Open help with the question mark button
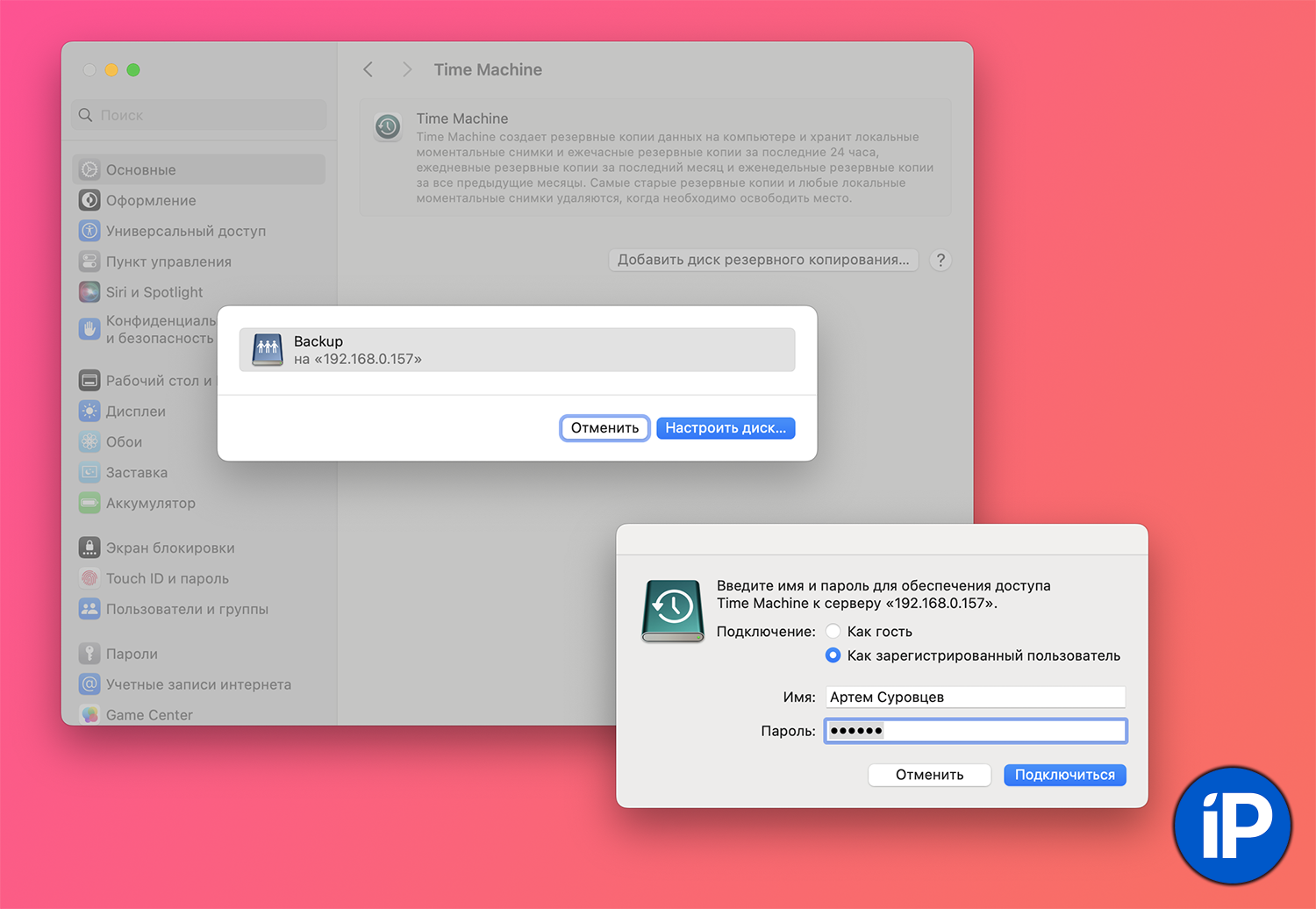1316x909 pixels. click(941, 260)
